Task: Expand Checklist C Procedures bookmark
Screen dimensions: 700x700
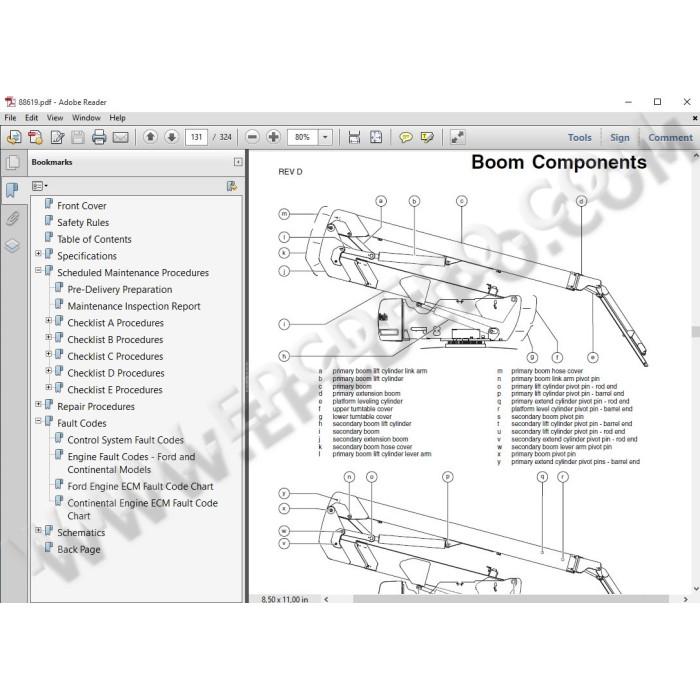Action: point(49,354)
